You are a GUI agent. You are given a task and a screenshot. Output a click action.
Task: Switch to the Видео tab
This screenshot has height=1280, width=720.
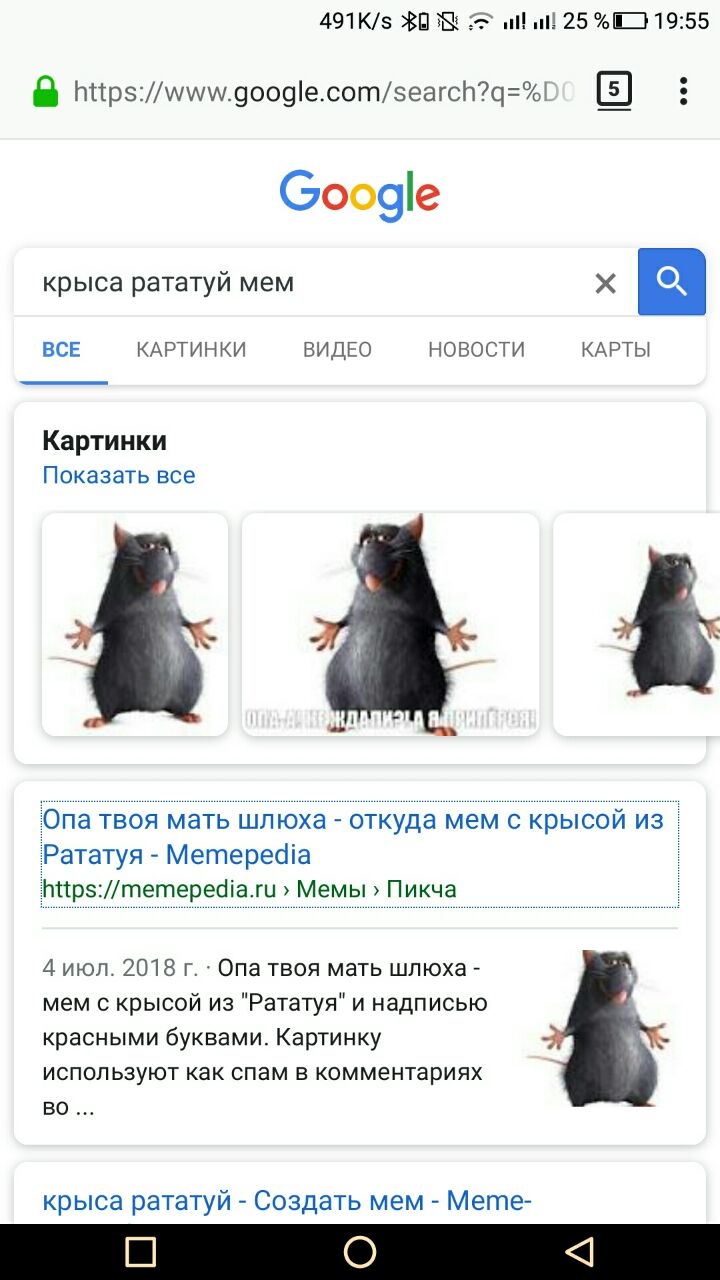(x=337, y=349)
